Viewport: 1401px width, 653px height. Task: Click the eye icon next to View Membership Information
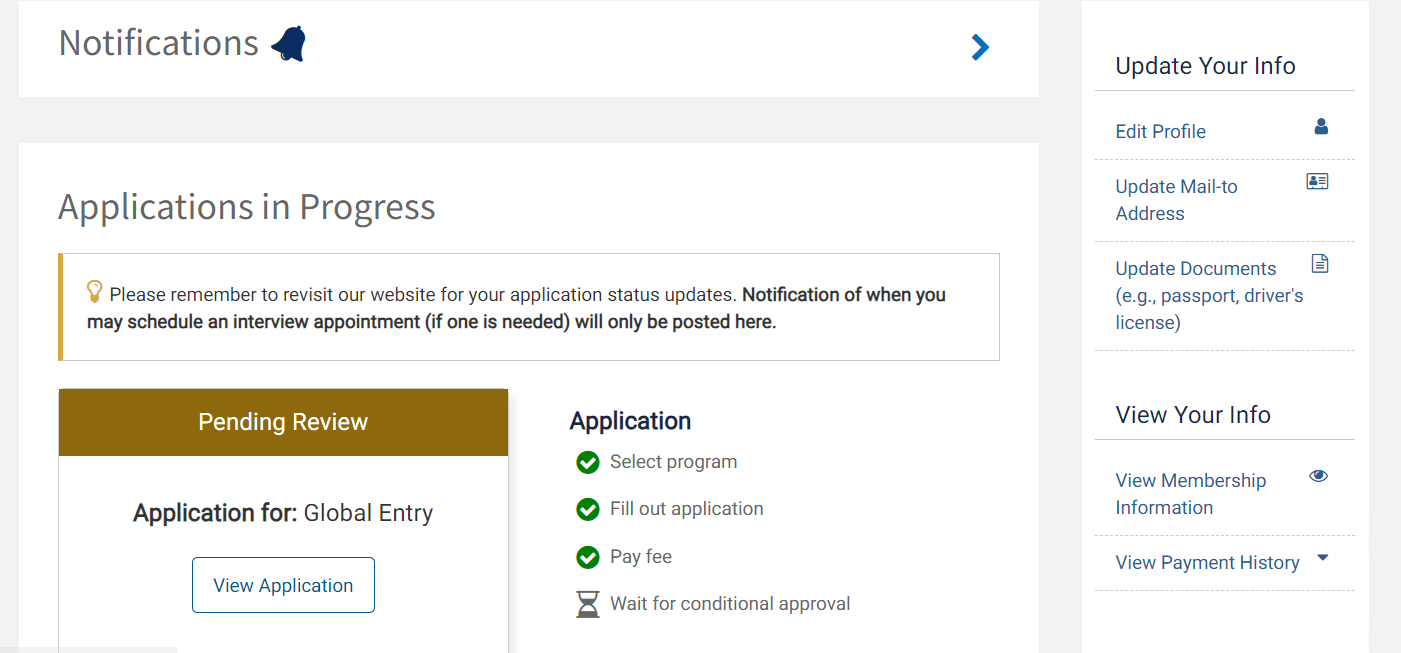1318,477
